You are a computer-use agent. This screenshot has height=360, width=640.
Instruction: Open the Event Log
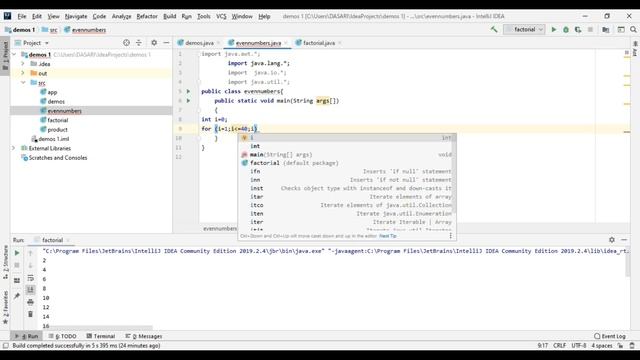610,336
